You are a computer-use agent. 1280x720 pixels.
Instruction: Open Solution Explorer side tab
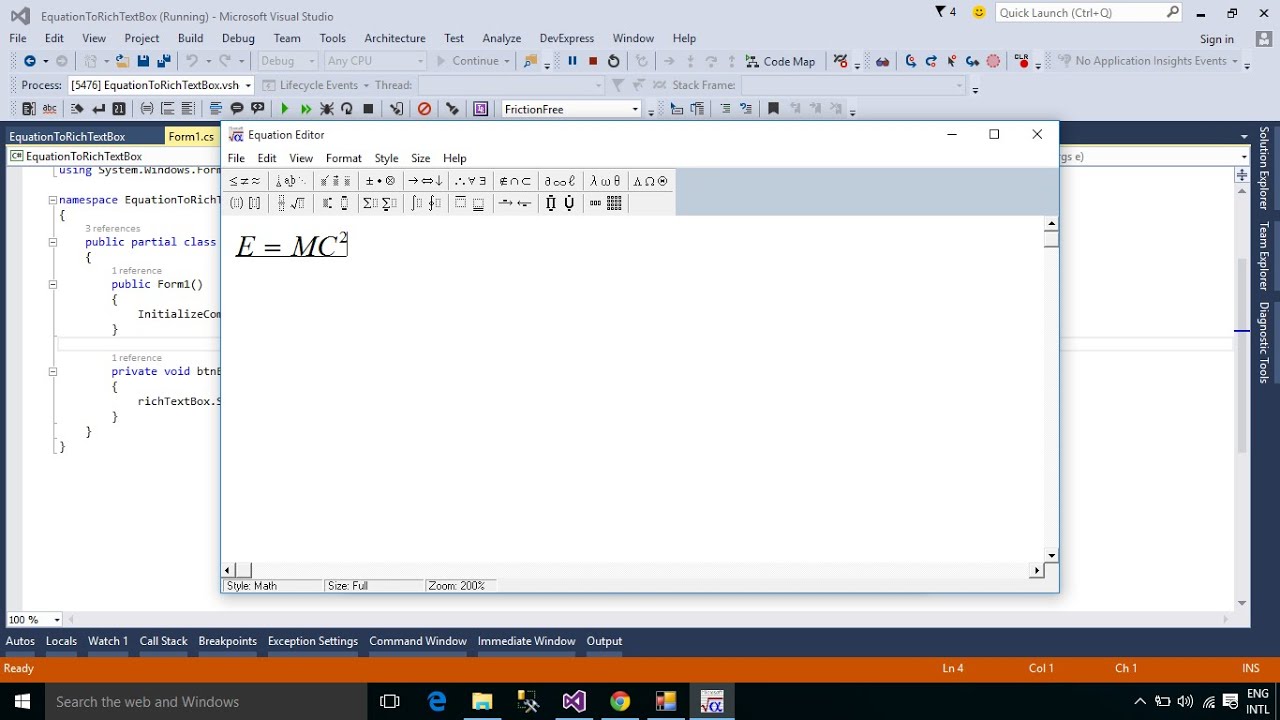click(x=1264, y=167)
